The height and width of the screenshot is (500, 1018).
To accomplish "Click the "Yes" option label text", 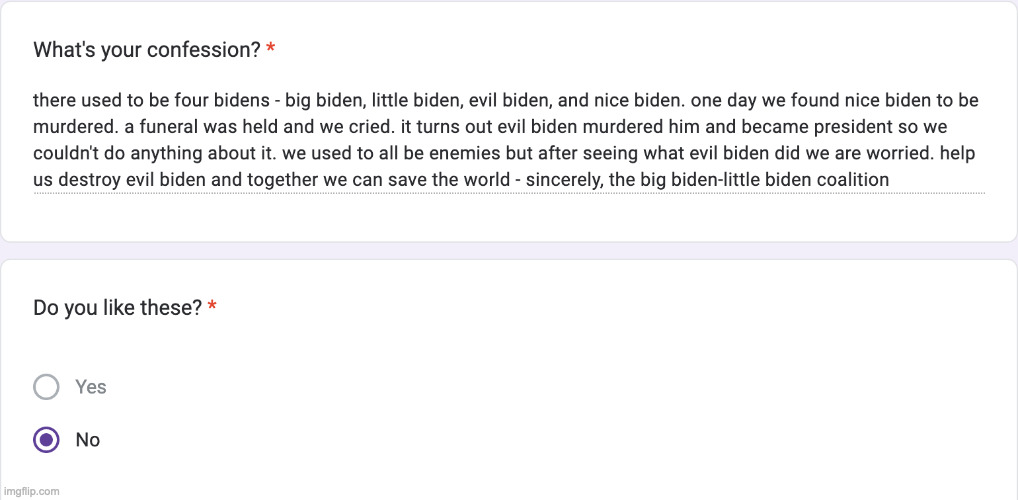I will pos(91,387).
